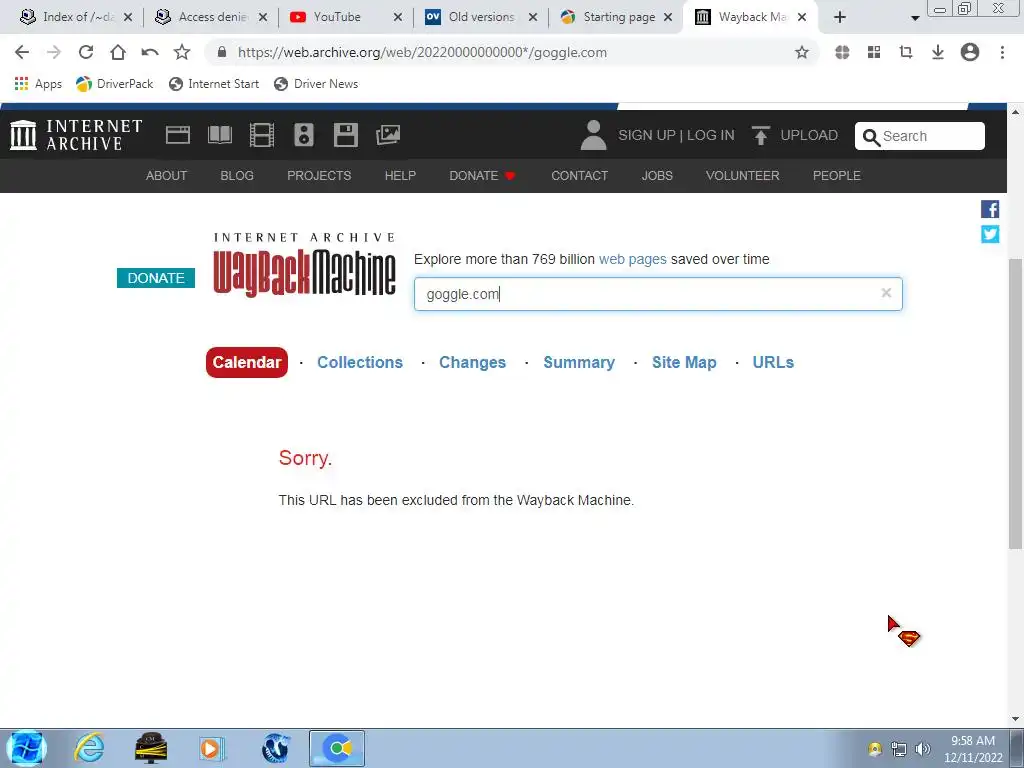This screenshot has height=768, width=1024.
Task: Follow the 'web pages' link
Action: click(632, 259)
